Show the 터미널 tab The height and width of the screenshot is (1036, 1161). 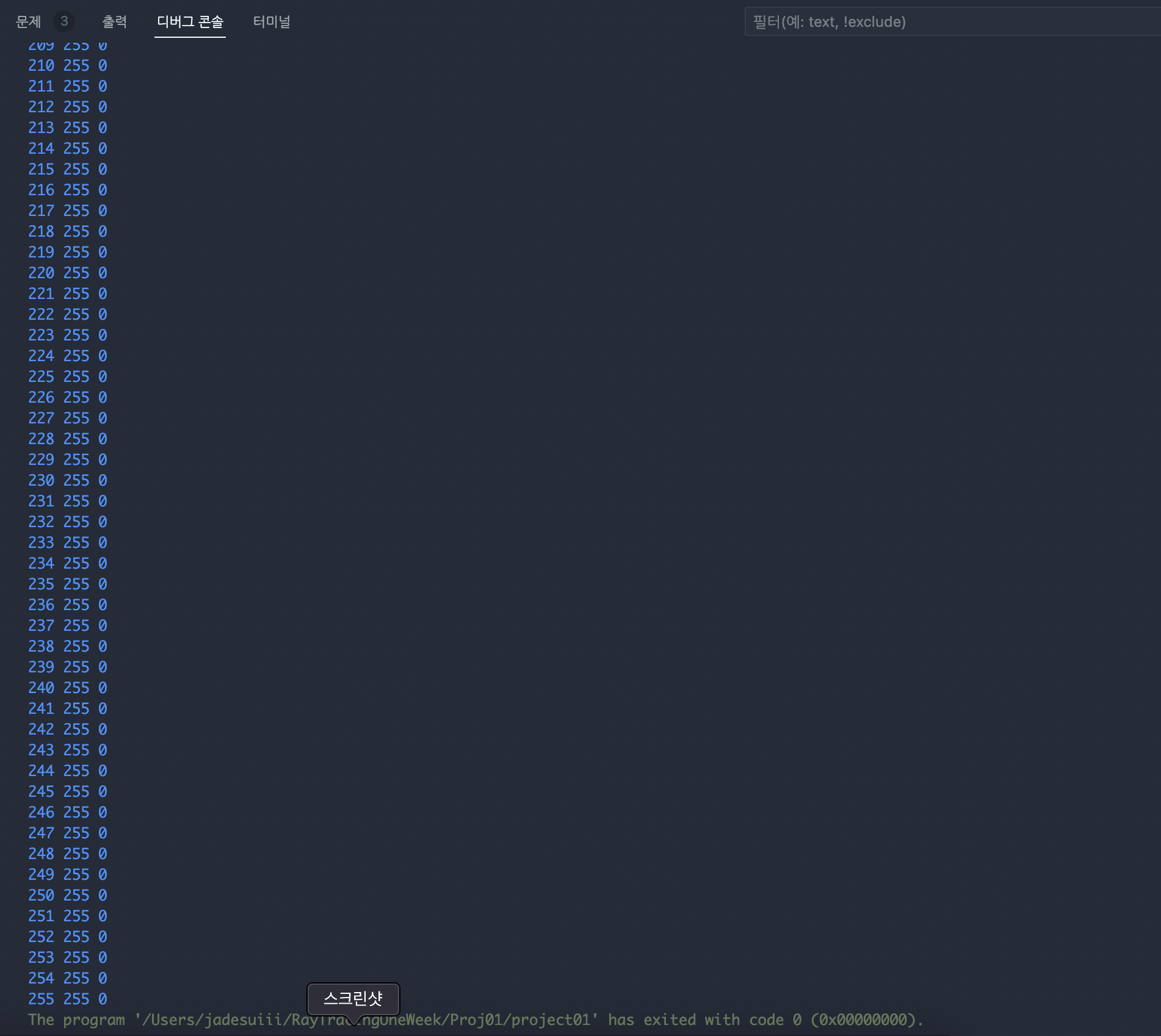[x=272, y=22]
